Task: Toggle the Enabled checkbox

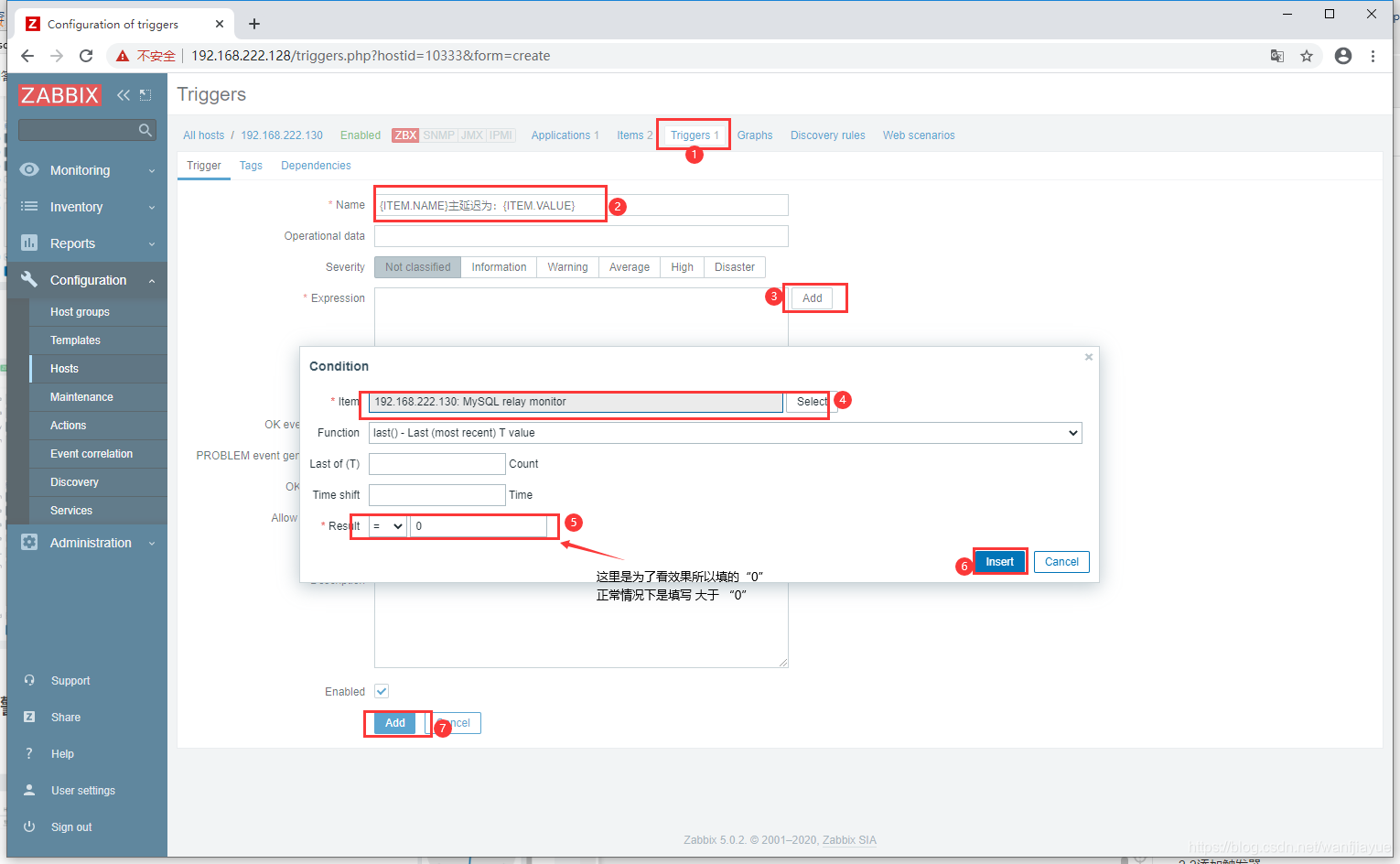Action: (382, 691)
